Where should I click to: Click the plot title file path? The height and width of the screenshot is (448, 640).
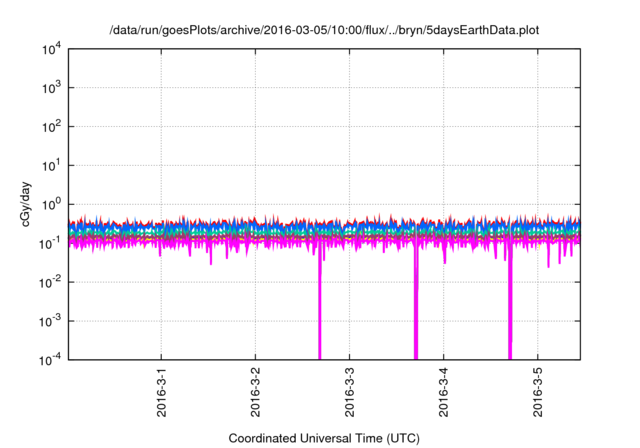(x=324, y=30)
